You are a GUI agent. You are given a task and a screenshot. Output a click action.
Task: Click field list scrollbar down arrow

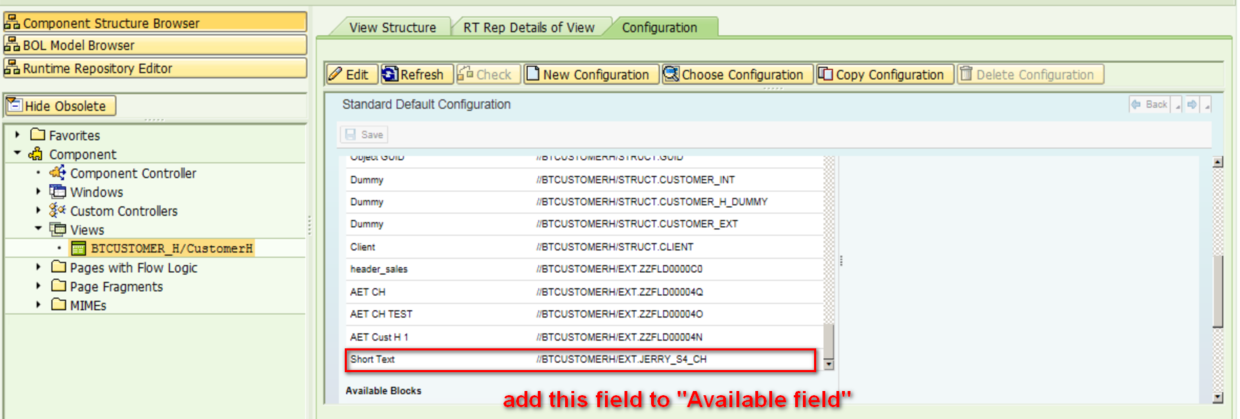[x=828, y=364]
